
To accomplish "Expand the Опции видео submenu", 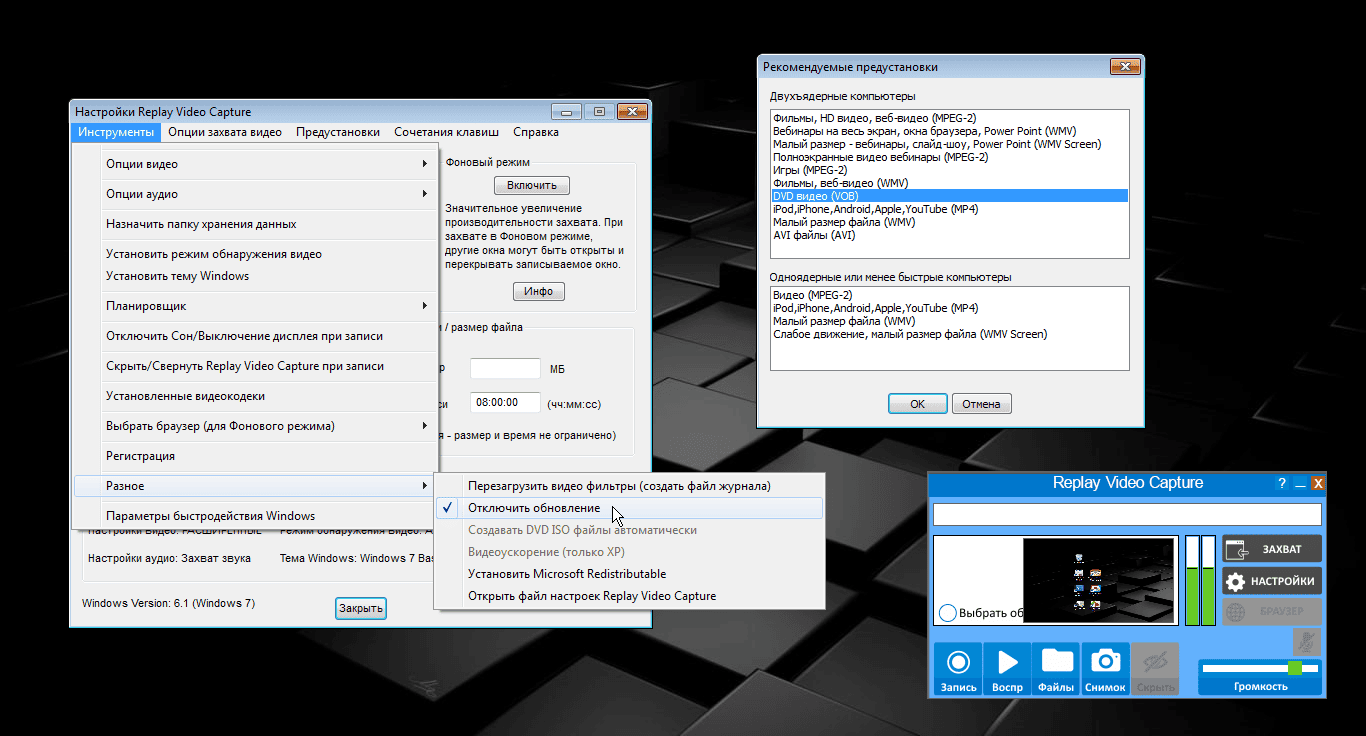I will coord(255,164).
